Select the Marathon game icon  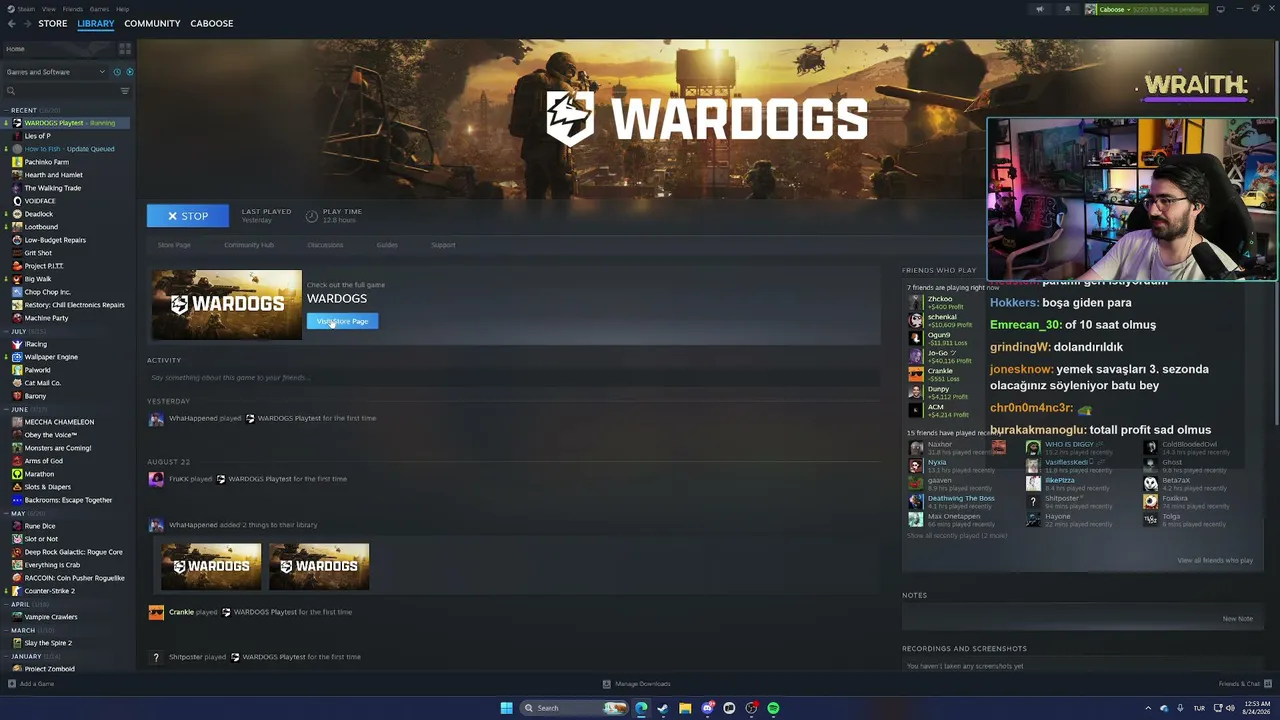click(17, 474)
